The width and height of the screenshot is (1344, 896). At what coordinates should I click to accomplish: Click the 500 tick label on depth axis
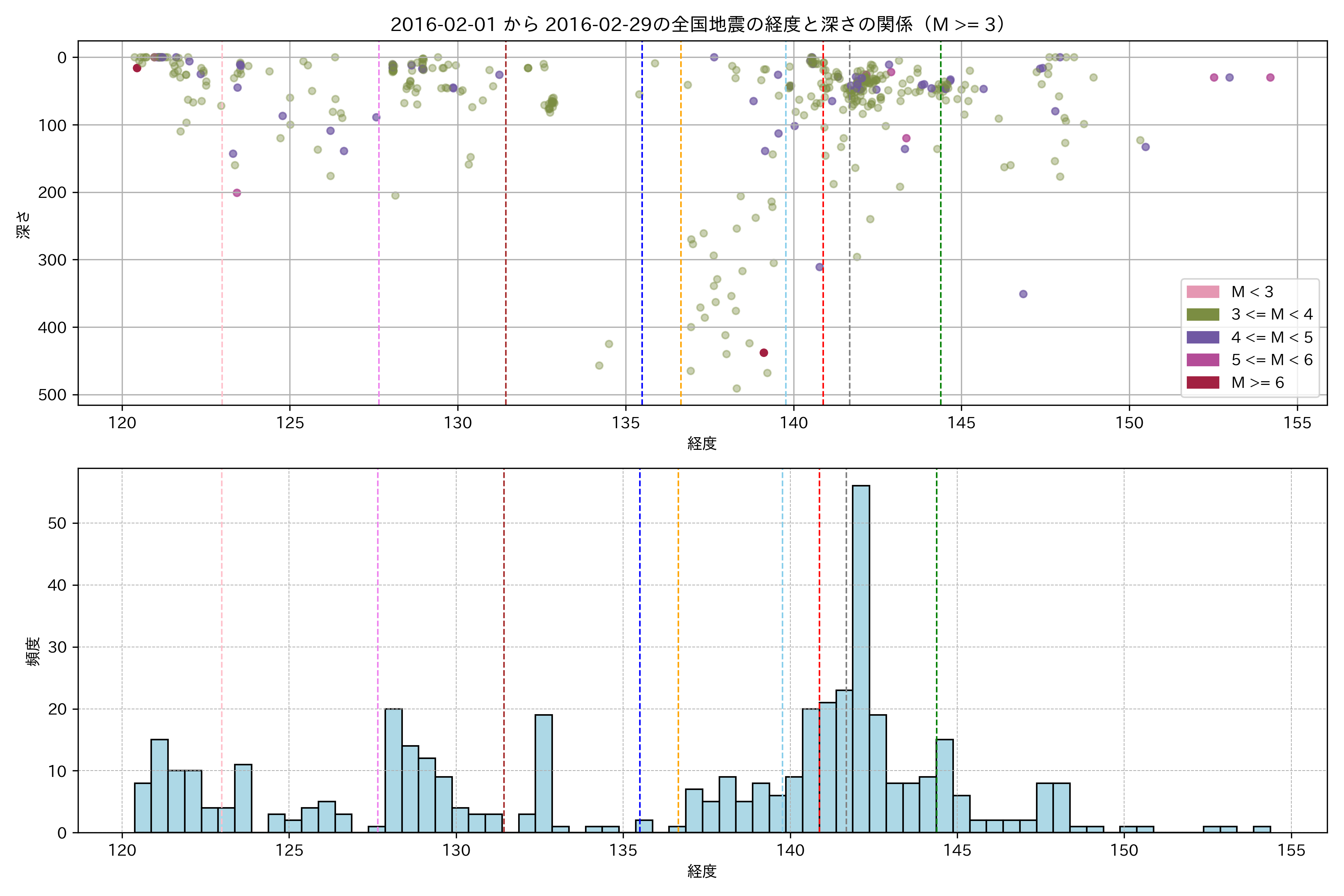click(52, 395)
